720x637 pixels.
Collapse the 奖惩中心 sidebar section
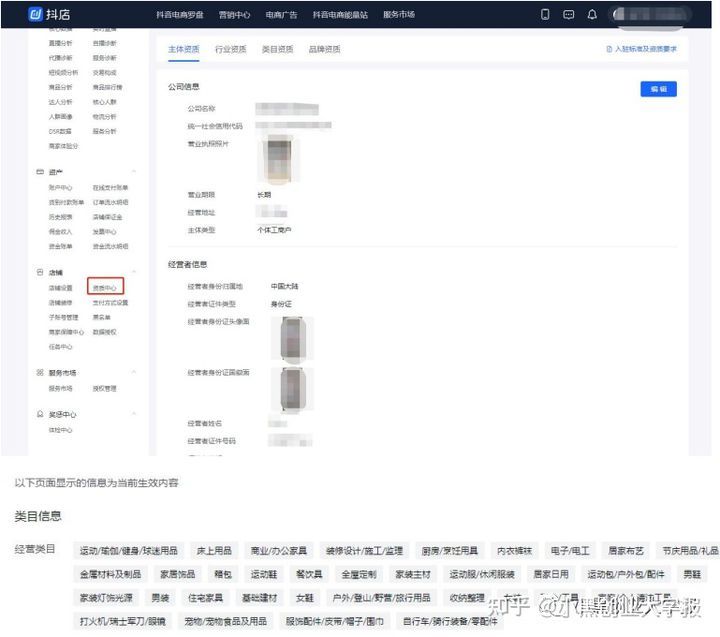[134, 414]
